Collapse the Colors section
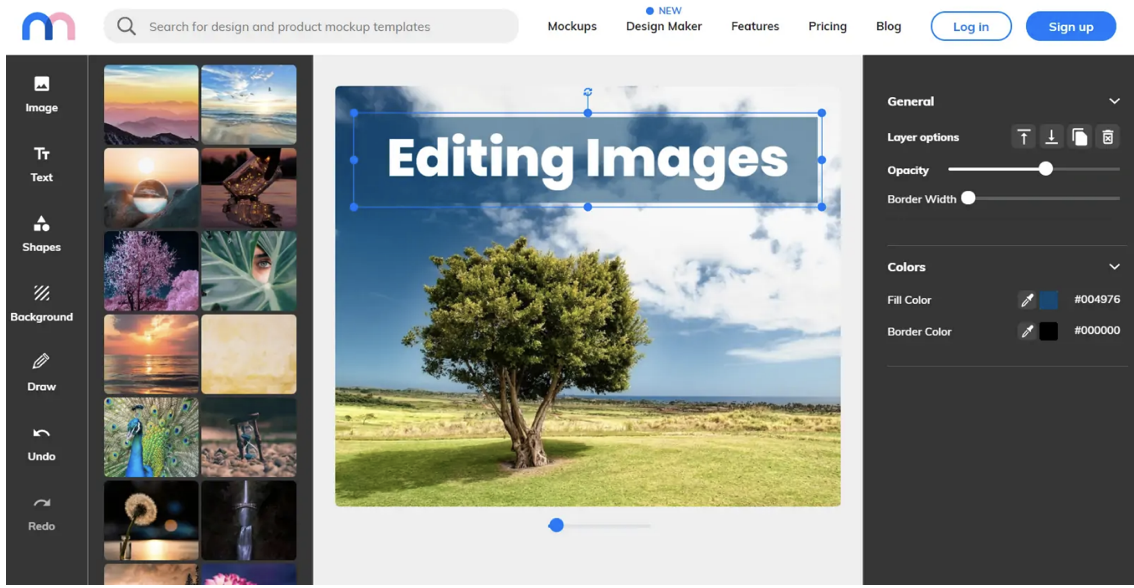This screenshot has width=1134, height=588. pyautogui.click(x=1114, y=267)
